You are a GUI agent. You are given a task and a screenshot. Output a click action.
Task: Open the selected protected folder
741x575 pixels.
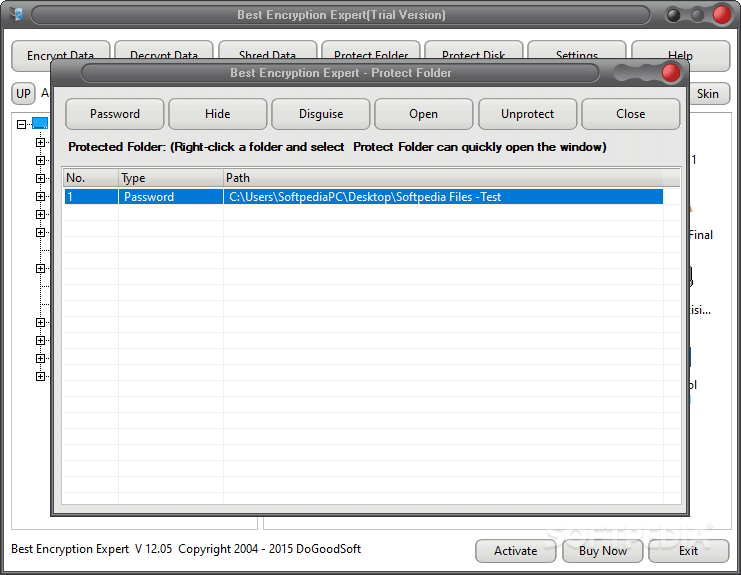pyautogui.click(x=424, y=114)
